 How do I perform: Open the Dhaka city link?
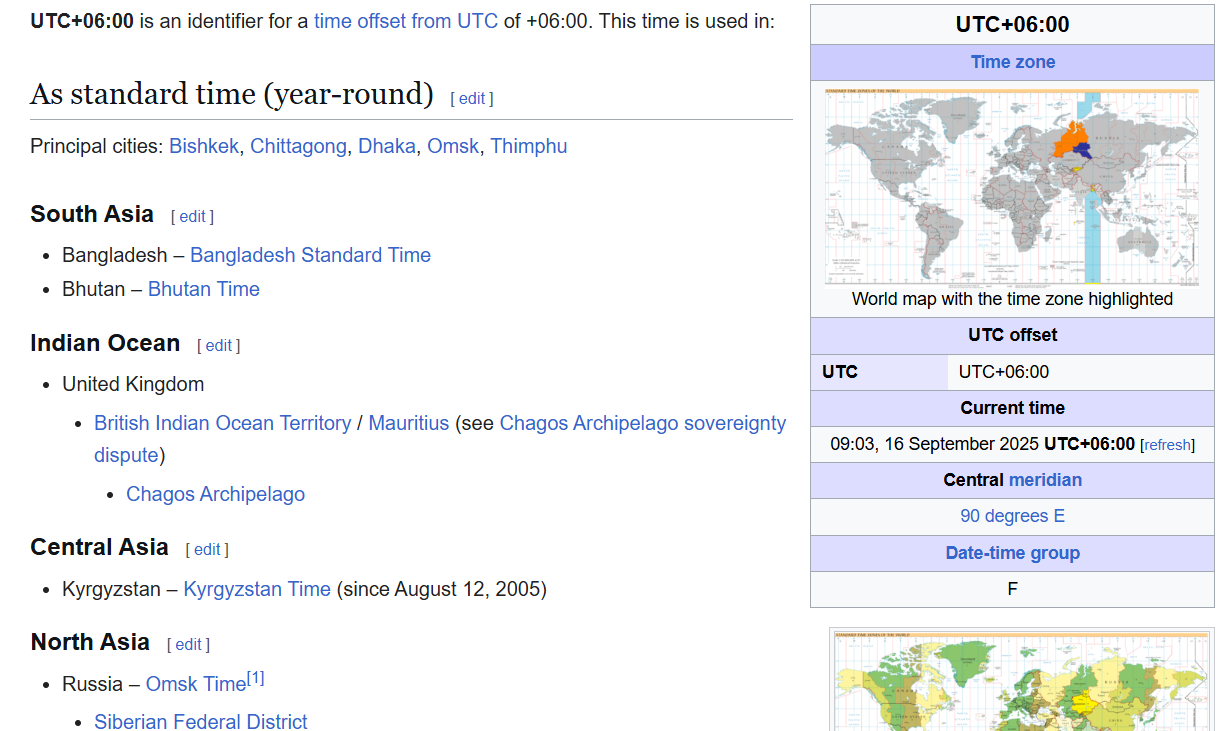pyautogui.click(x=387, y=146)
